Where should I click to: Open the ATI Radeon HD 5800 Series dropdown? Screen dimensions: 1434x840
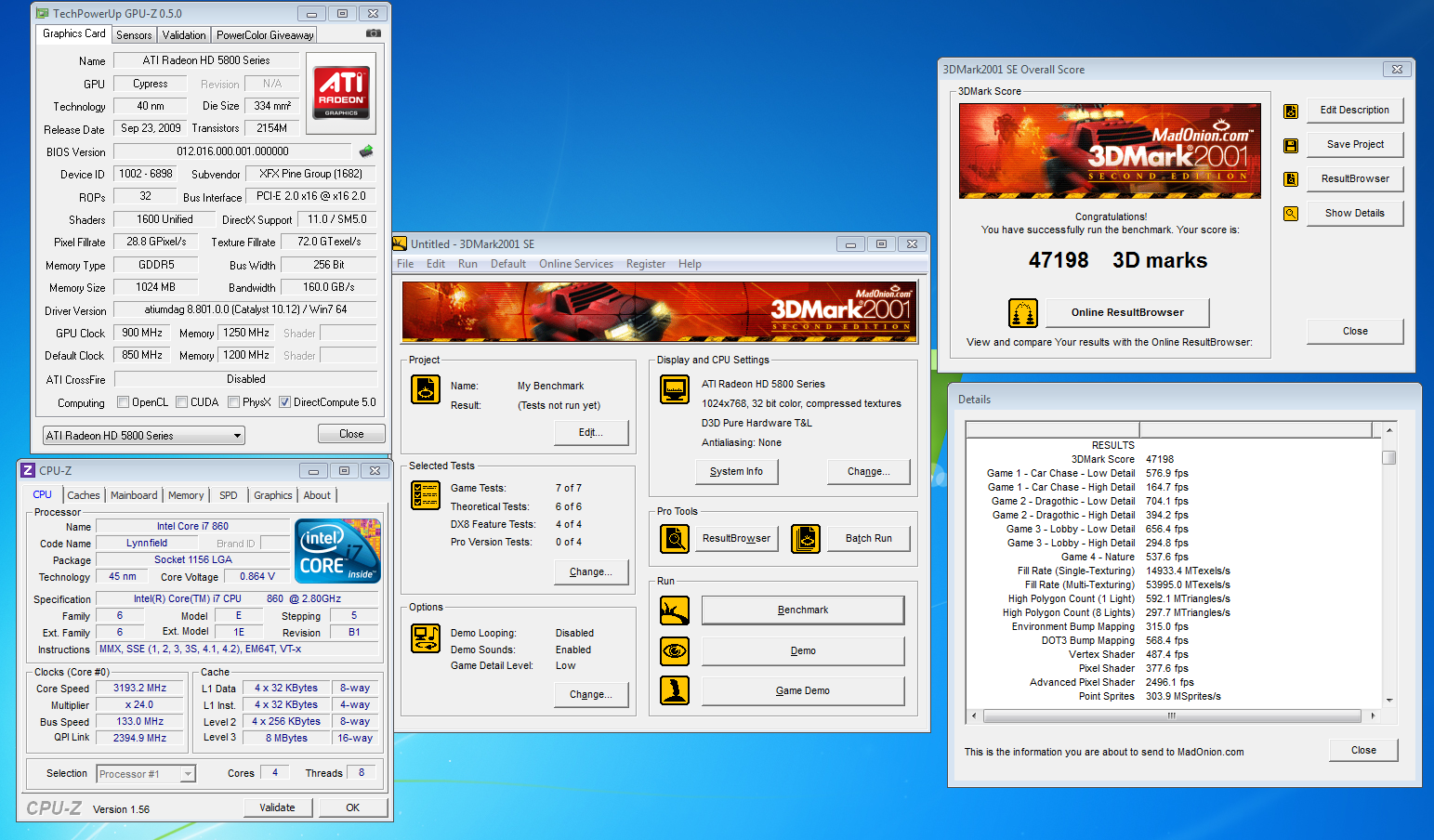[x=144, y=435]
